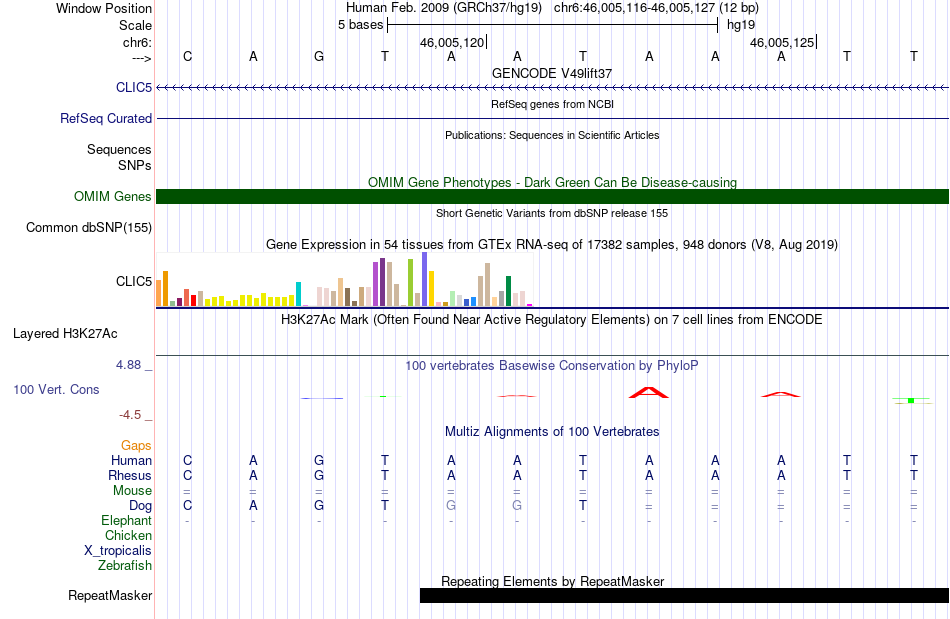The height and width of the screenshot is (619, 950).
Task: Click the black RepeatMasker element bar
Action: 684,595
